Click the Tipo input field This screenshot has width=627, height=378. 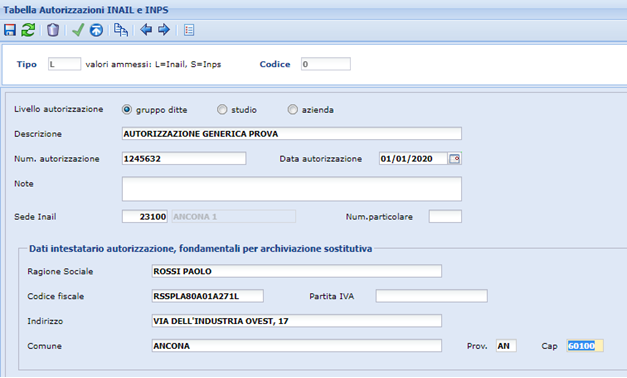[64, 64]
